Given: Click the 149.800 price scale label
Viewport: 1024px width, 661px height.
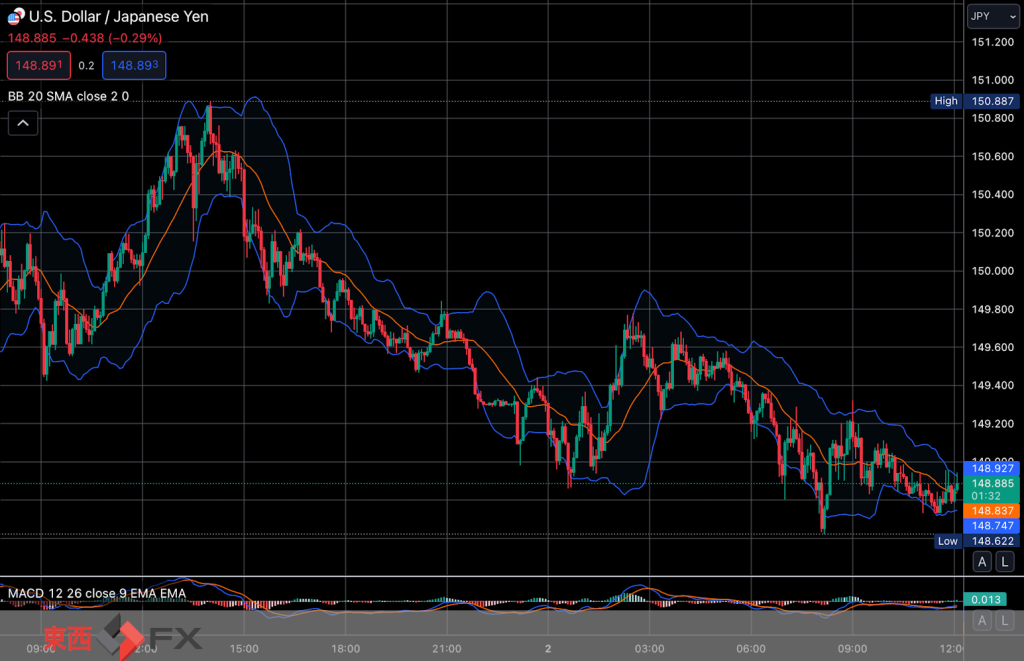Looking at the screenshot, I should click(x=993, y=310).
